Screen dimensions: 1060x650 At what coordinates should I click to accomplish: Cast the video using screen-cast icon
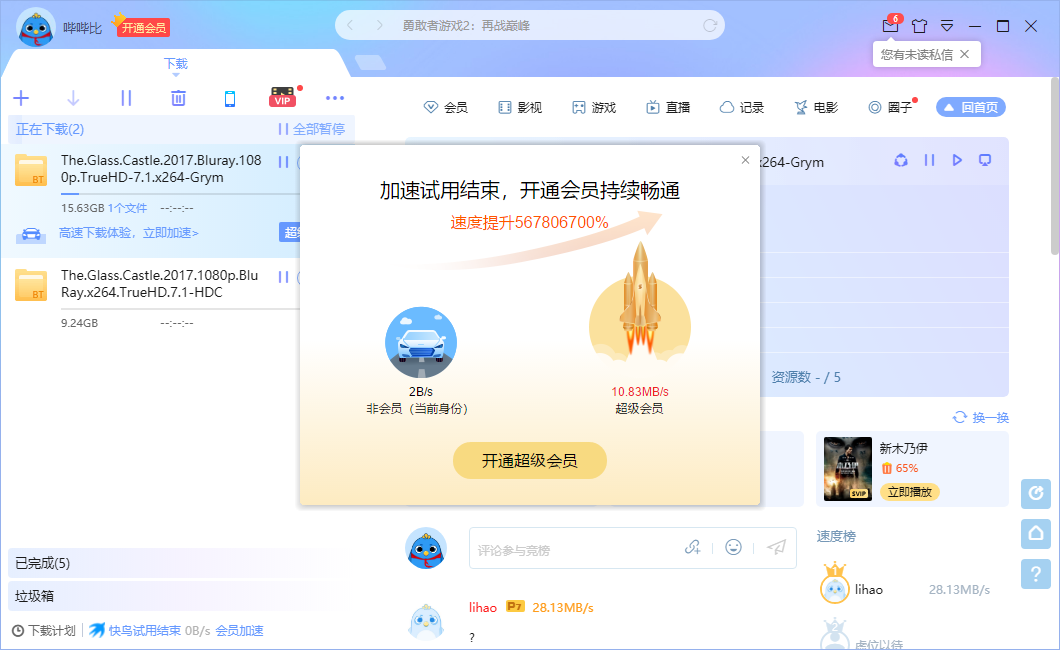click(984, 160)
